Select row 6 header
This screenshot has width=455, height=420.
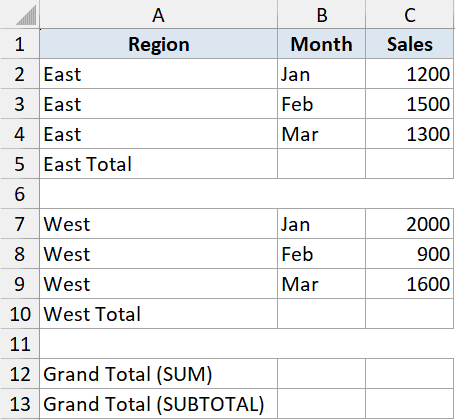click(x=20, y=194)
